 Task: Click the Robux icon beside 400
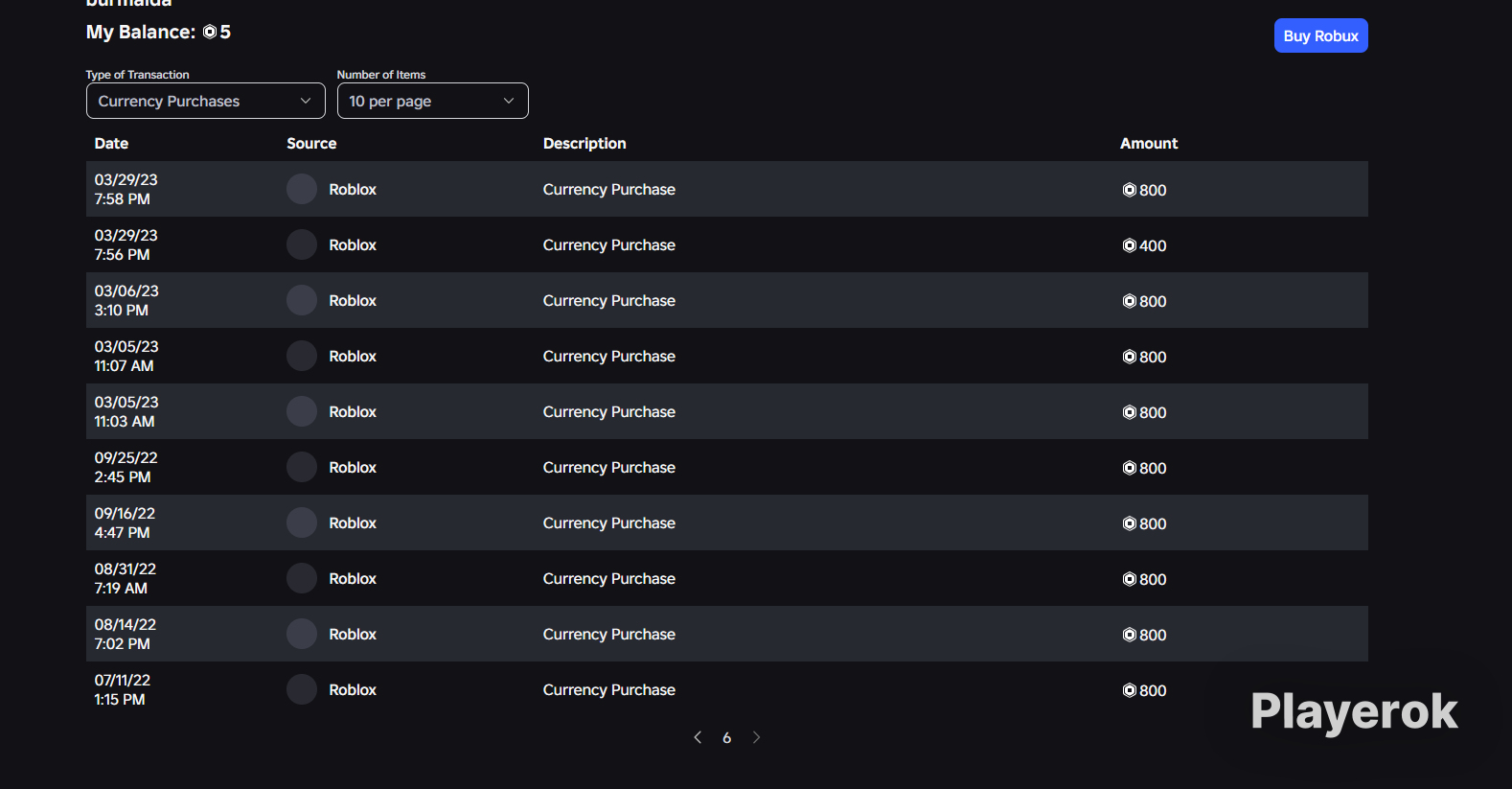1129,245
